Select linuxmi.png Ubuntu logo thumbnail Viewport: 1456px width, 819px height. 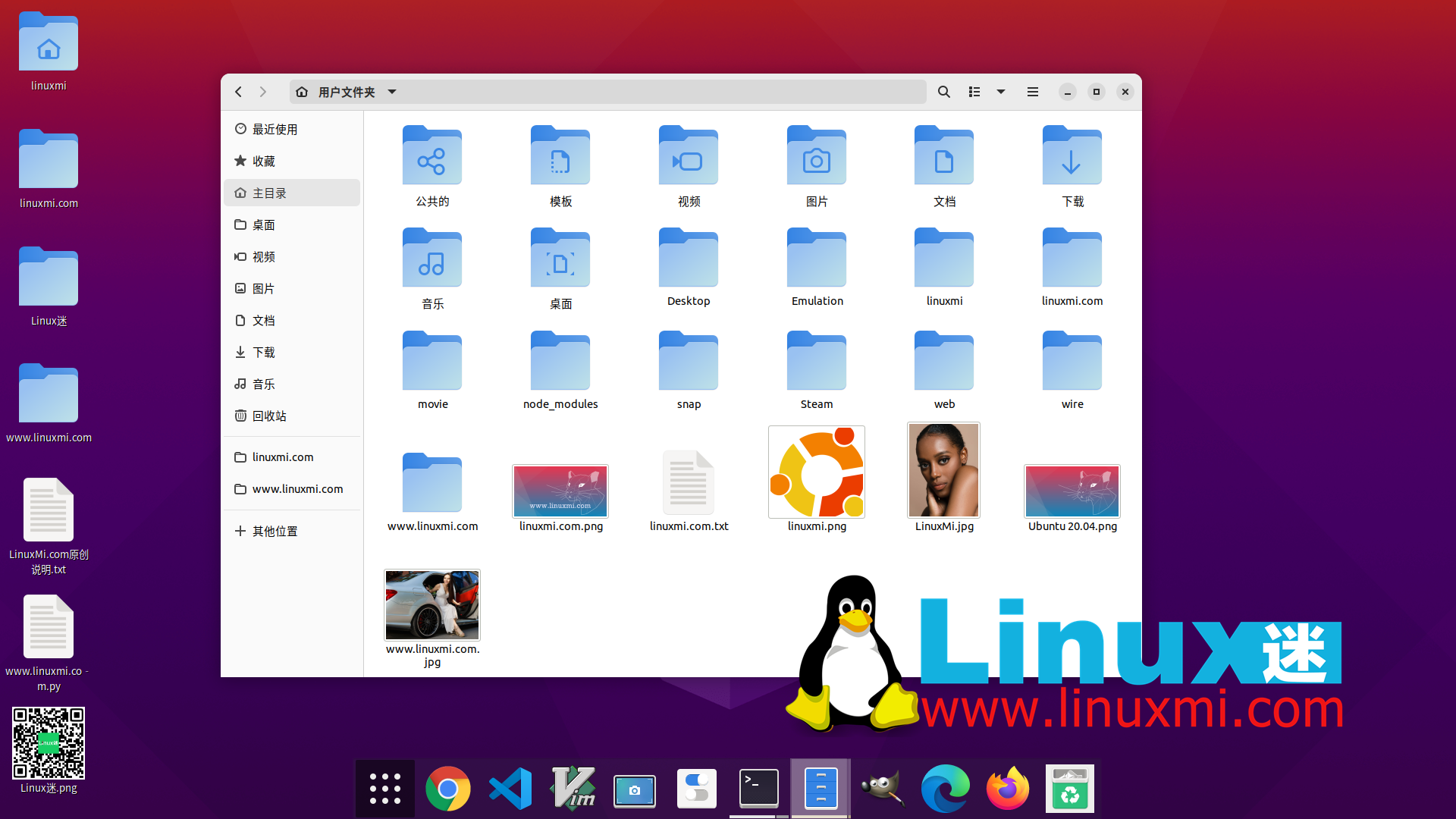point(817,472)
